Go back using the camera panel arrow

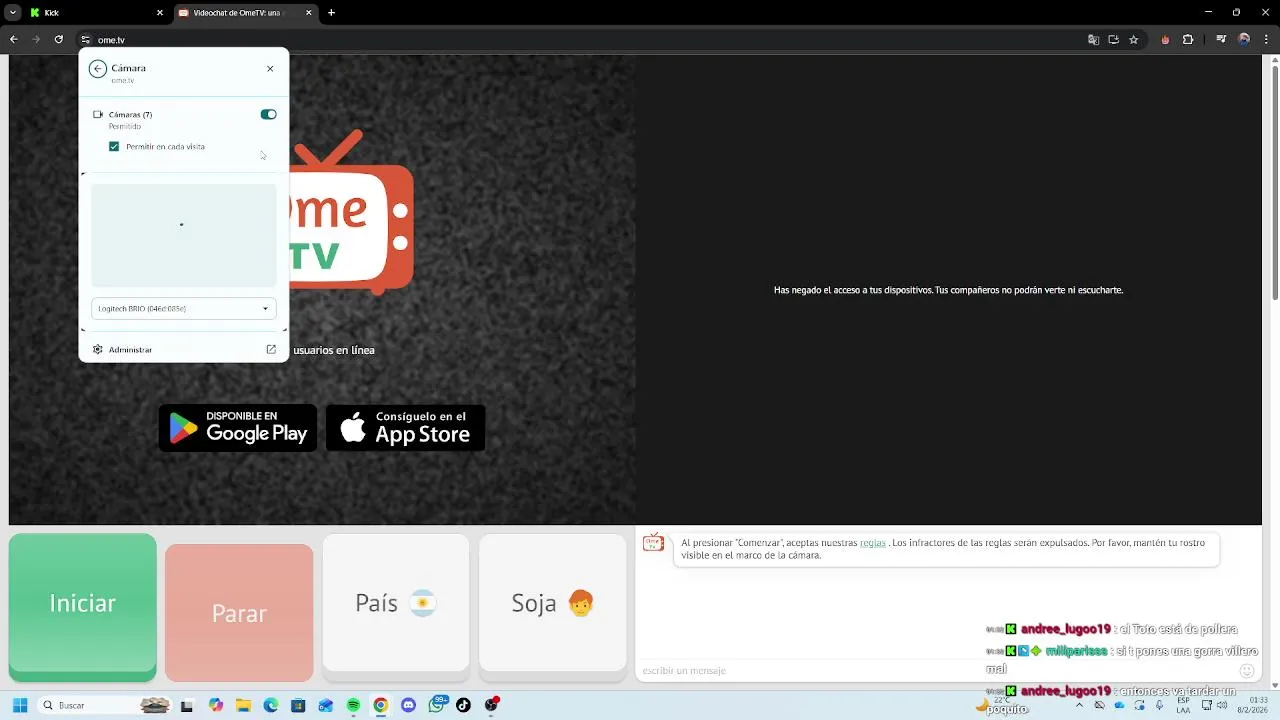97,69
